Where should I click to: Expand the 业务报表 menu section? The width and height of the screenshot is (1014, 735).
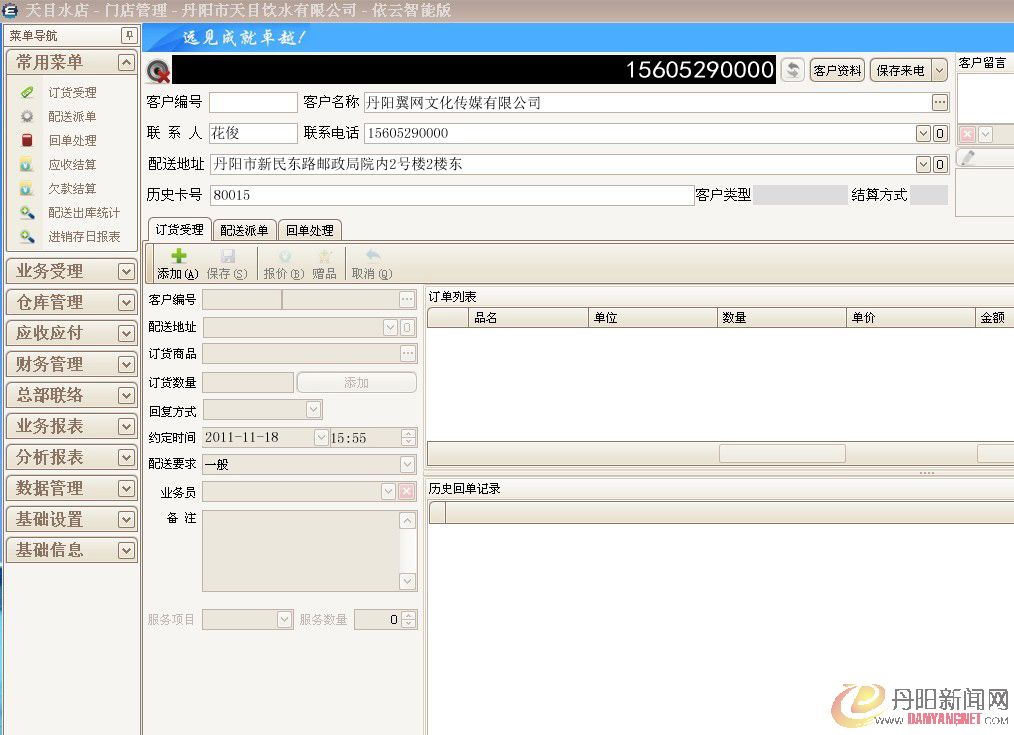pyautogui.click(x=127, y=427)
